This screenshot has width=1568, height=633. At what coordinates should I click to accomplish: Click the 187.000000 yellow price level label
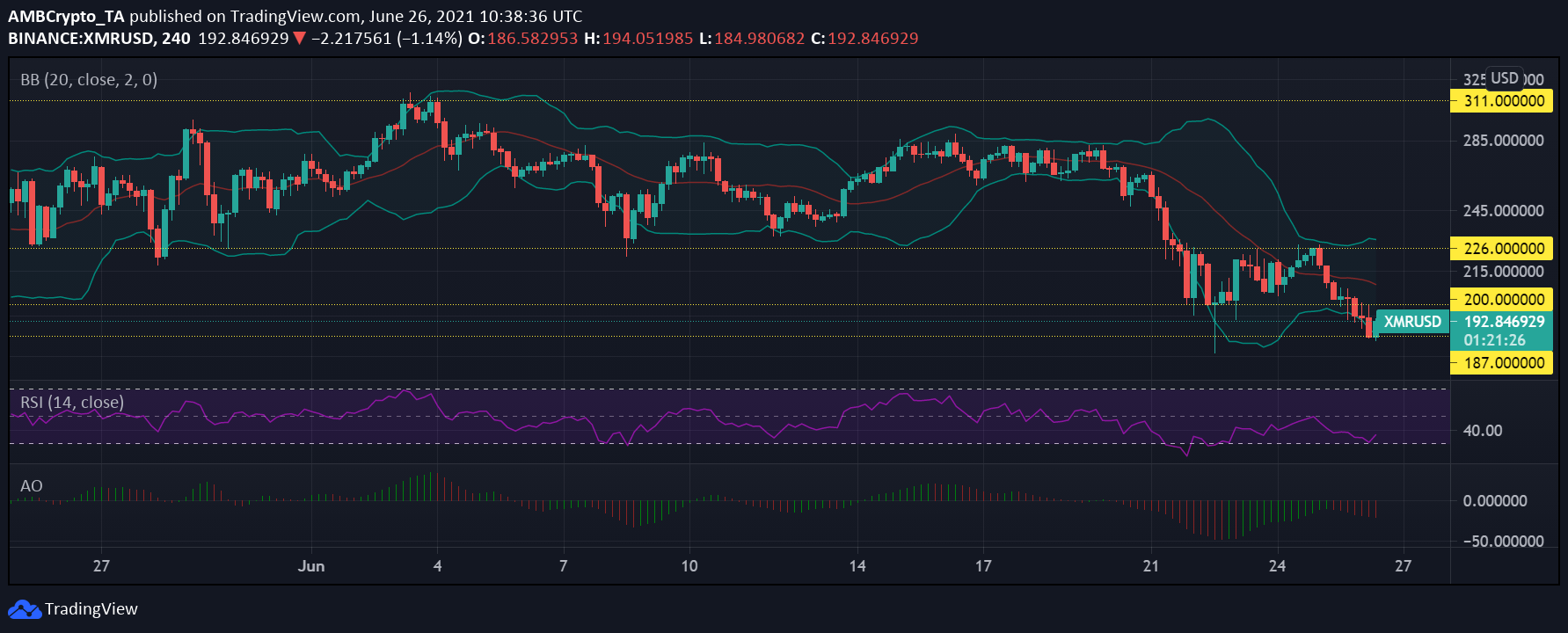1501,363
